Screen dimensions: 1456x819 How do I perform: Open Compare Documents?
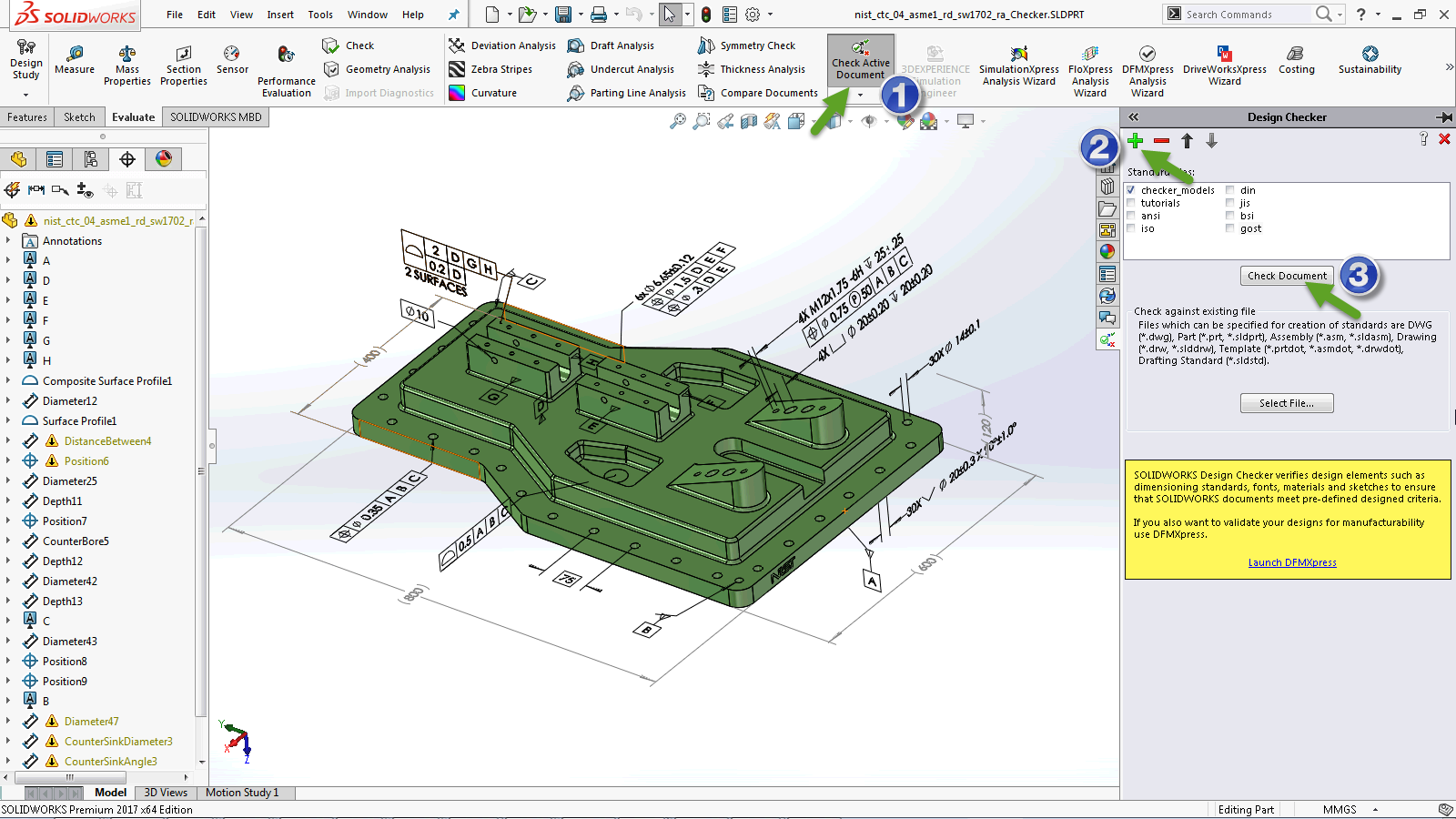(x=758, y=93)
